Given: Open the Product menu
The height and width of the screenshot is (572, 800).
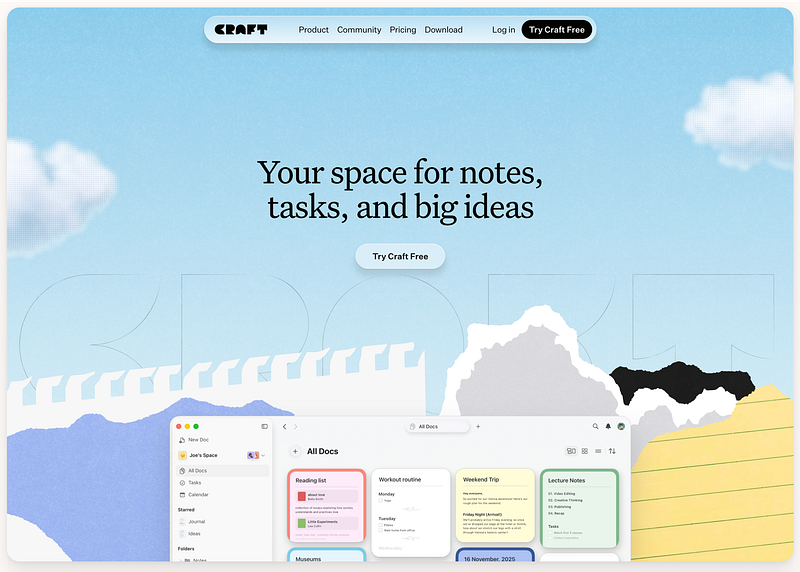Looking at the screenshot, I should pyautogui.click(x=313, y=30).
